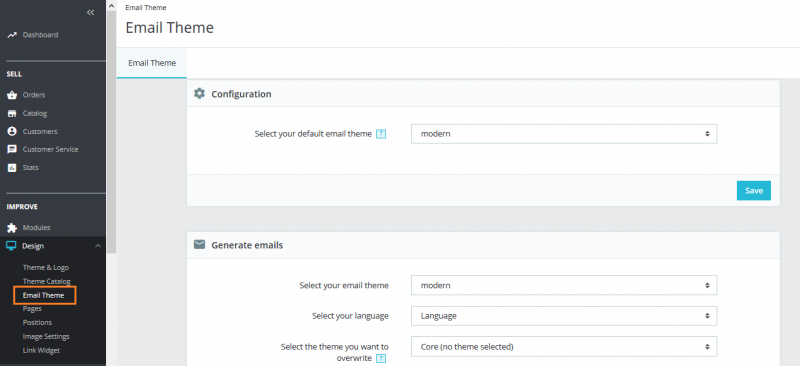This screenshot has width=800, height=366.
Task: Open the default email theme dropdown
Action: click(564, 134)
